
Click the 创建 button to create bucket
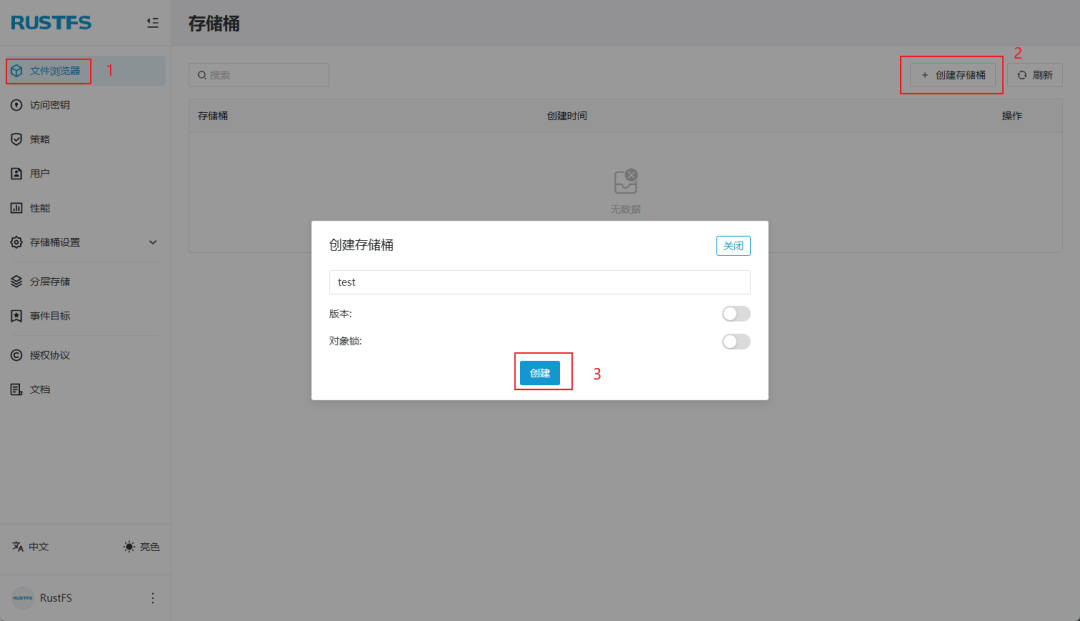[542, 372]
